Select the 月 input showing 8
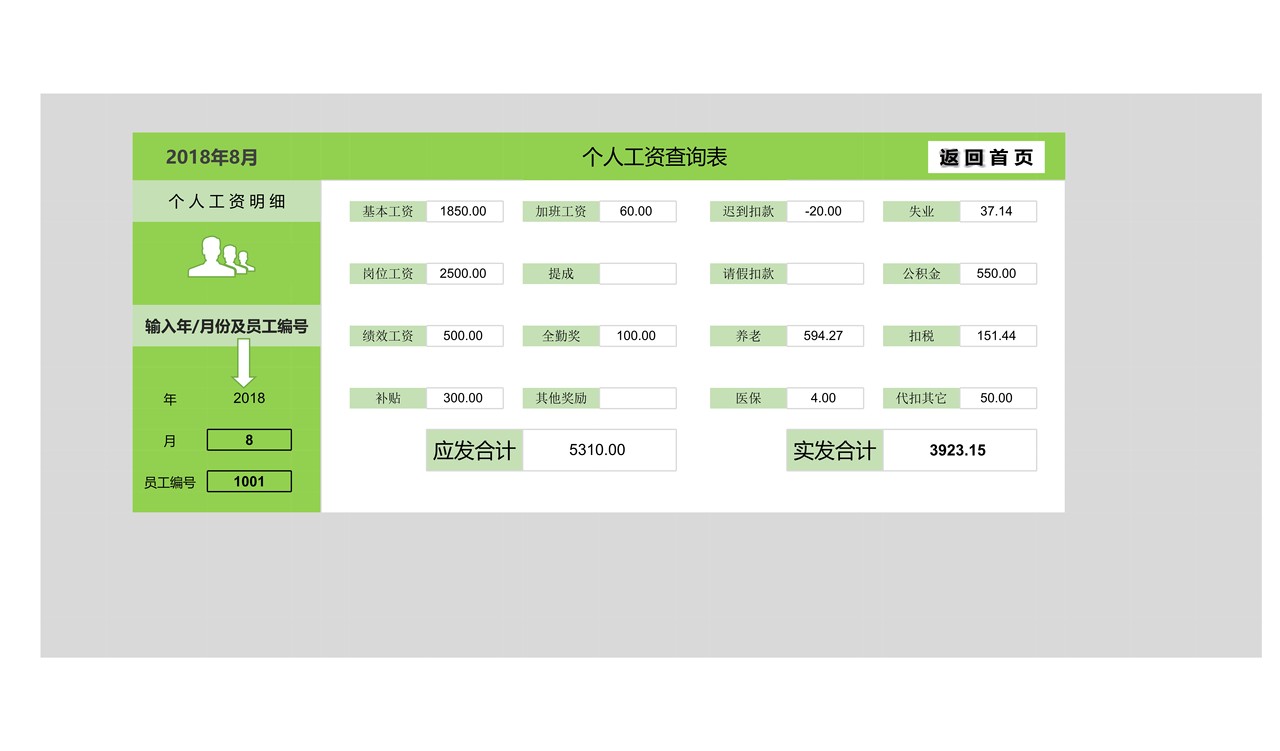This screenshot has height=751, width=1280. [x=248, y=439]
